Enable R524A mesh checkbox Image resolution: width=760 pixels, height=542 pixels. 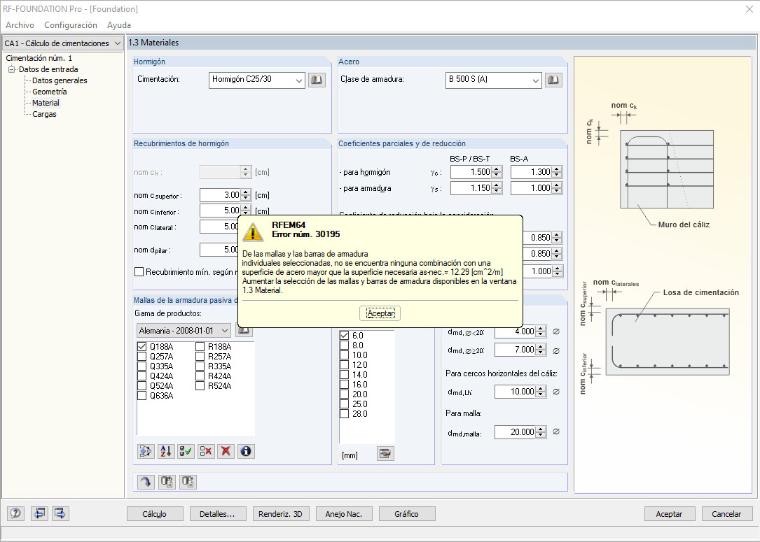point(200,386)
